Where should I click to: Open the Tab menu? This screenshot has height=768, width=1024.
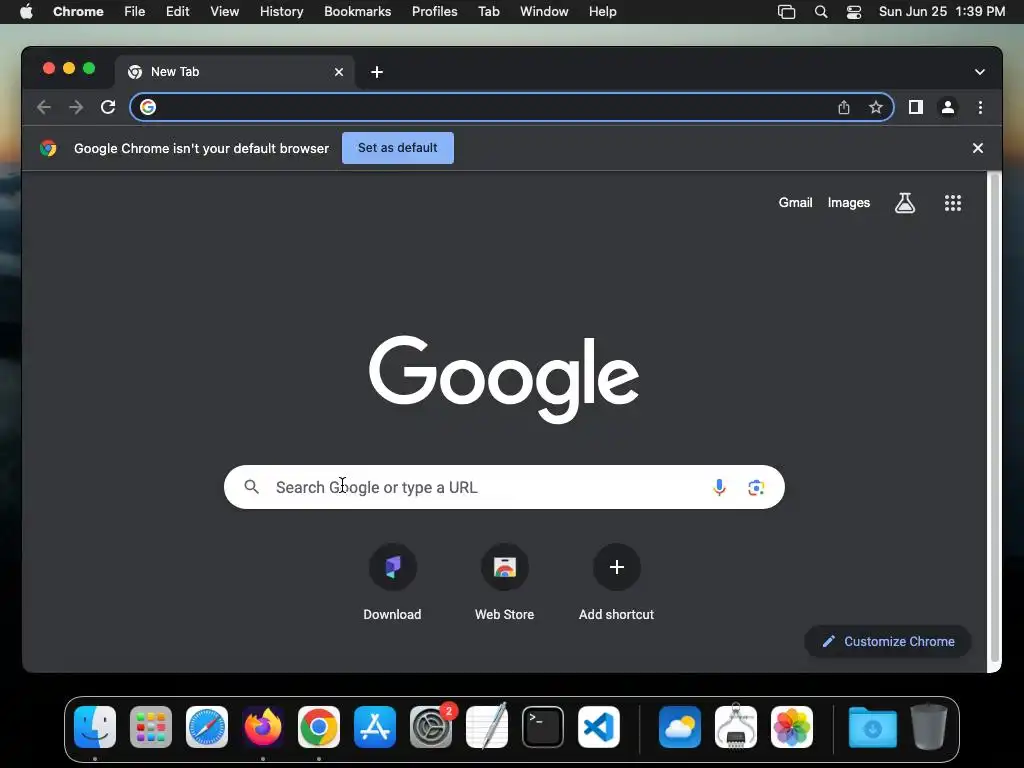(x=488, y=12)
